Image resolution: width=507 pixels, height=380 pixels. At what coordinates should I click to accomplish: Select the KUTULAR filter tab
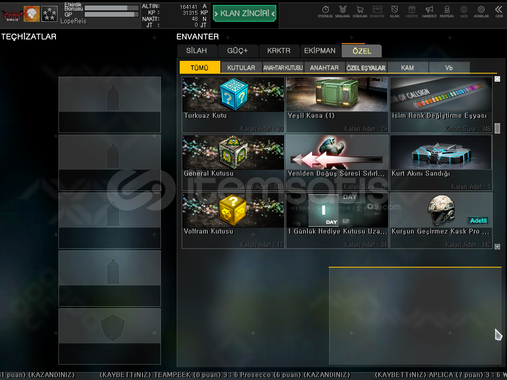tap(241, 68)
